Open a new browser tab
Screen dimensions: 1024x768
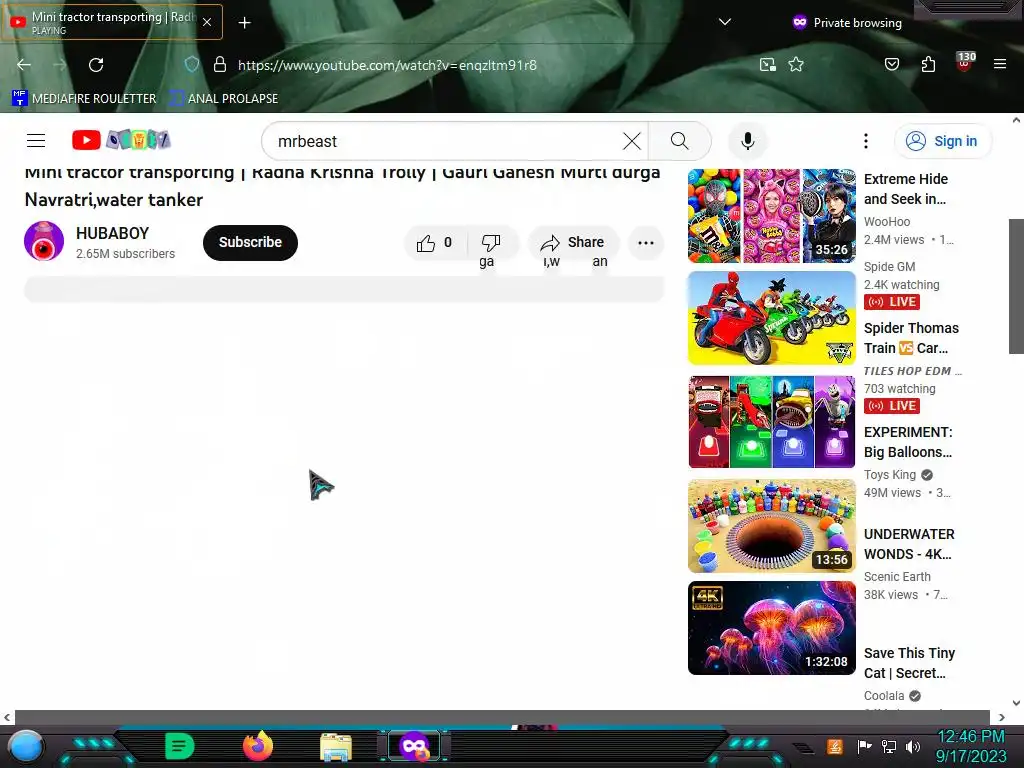click(244, 23)
